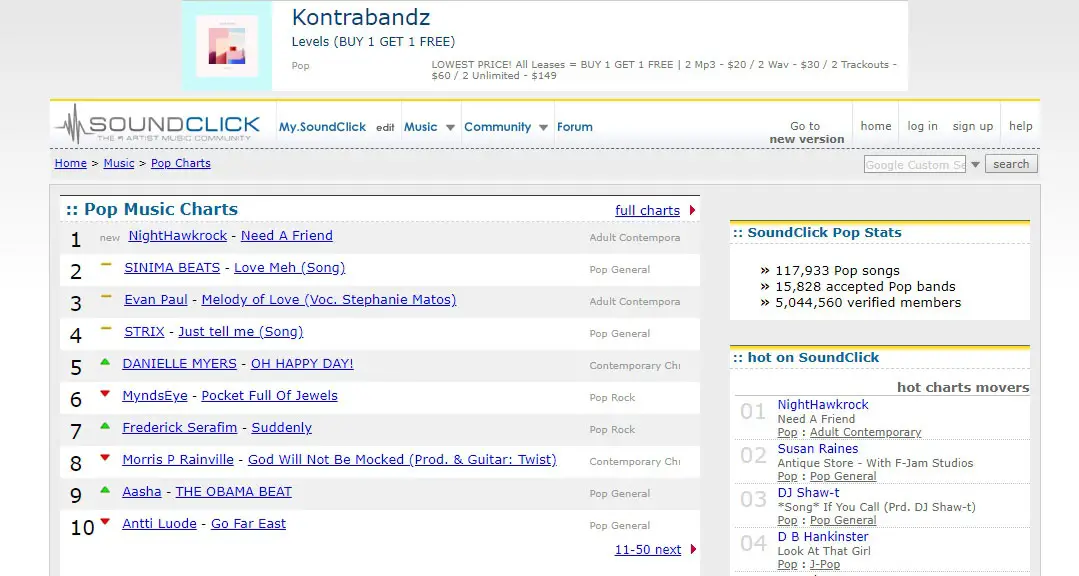Click "117,933 Pop songs" stat text
1079x576 pixels.
click(837, 270)
